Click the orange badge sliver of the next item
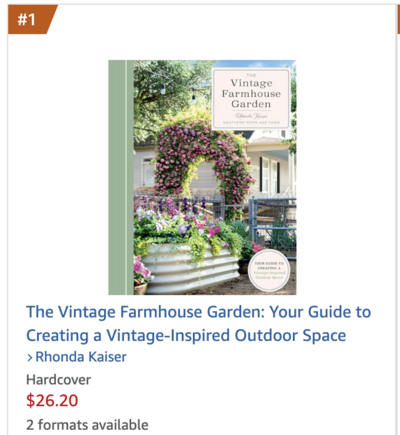The width and height of the screenshot is (400, 435). point(398,19)
